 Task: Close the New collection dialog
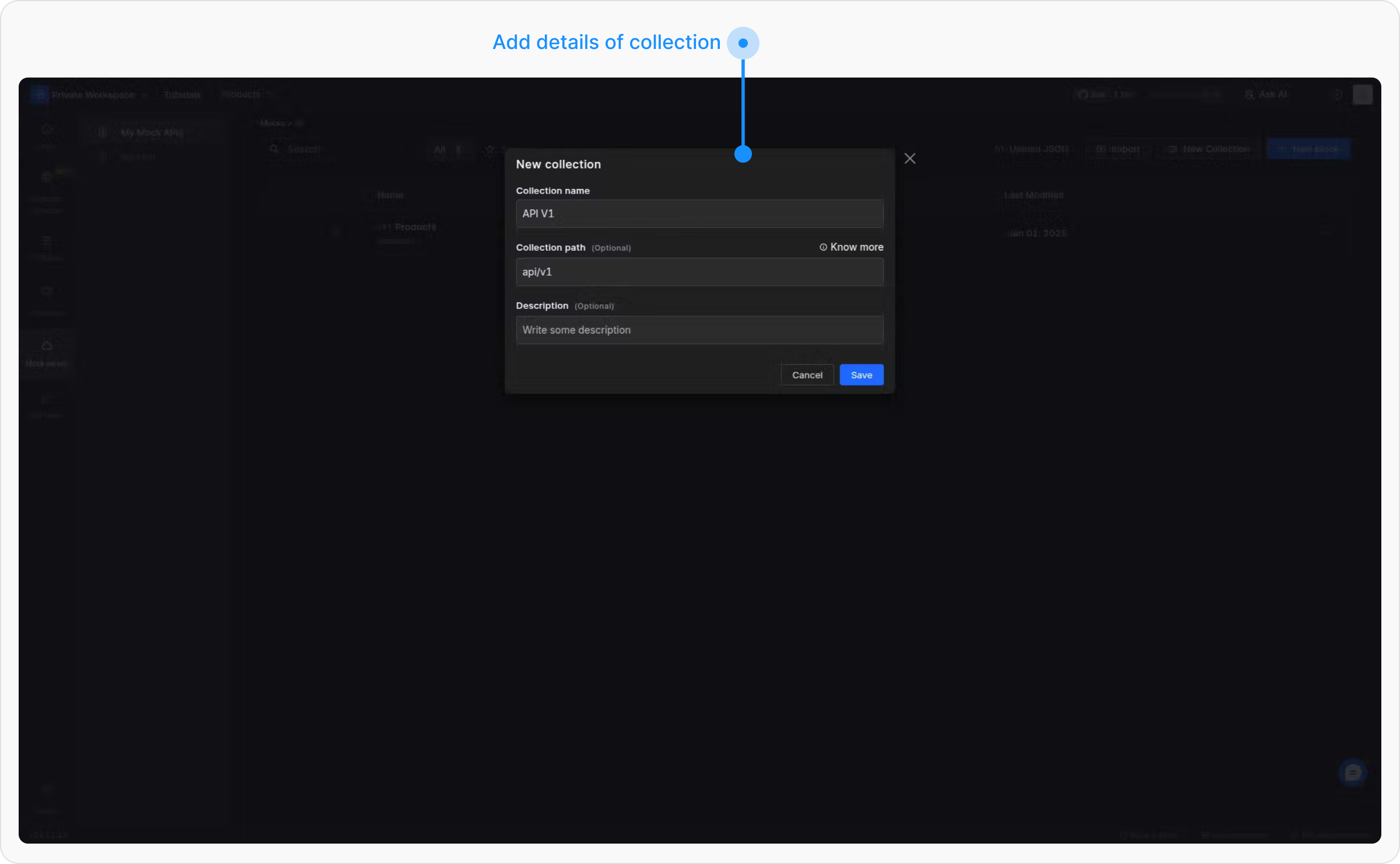pyautogui.click(x=909, y=159)
